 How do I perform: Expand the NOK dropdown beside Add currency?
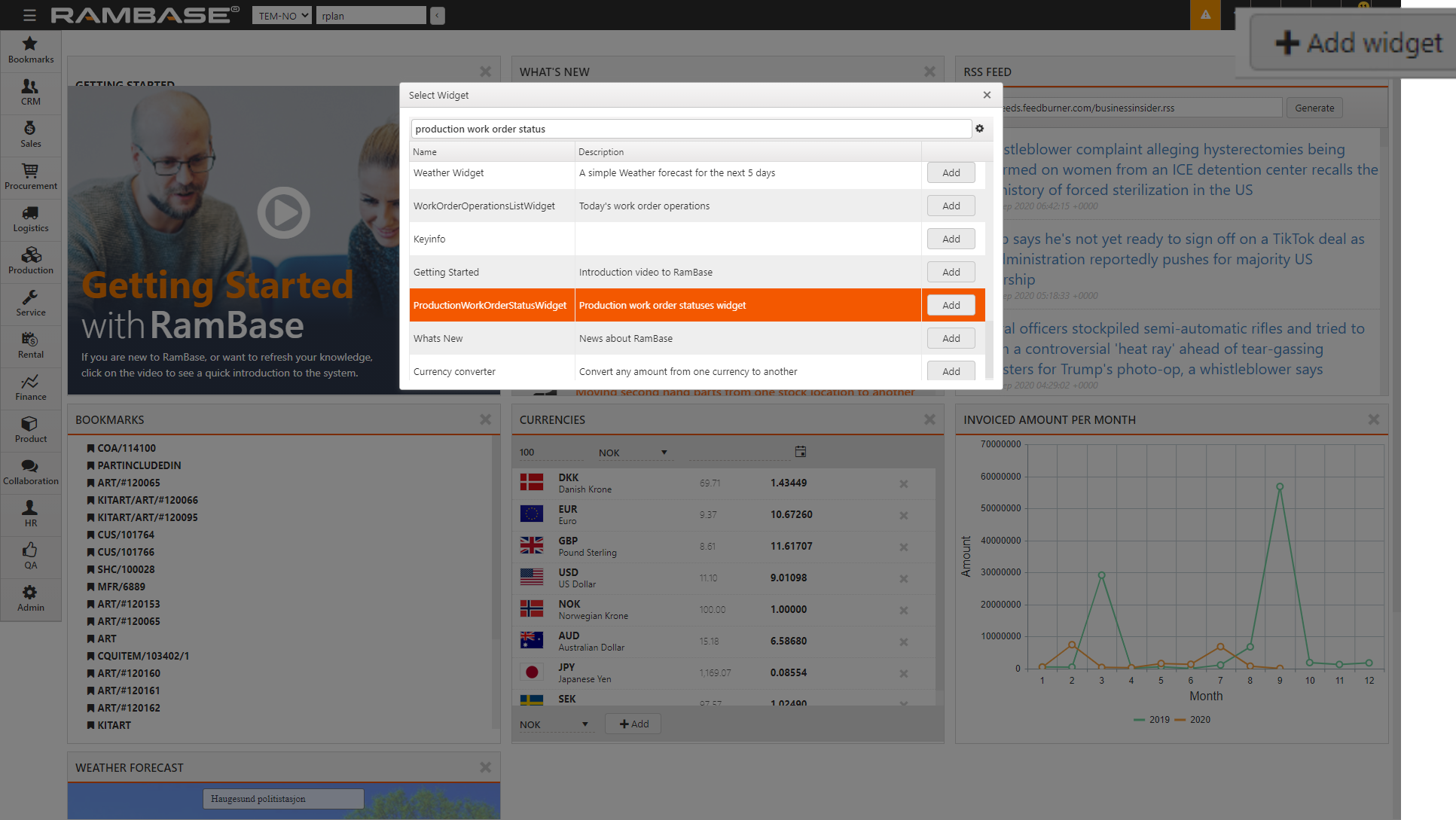(x=554, y=724)
